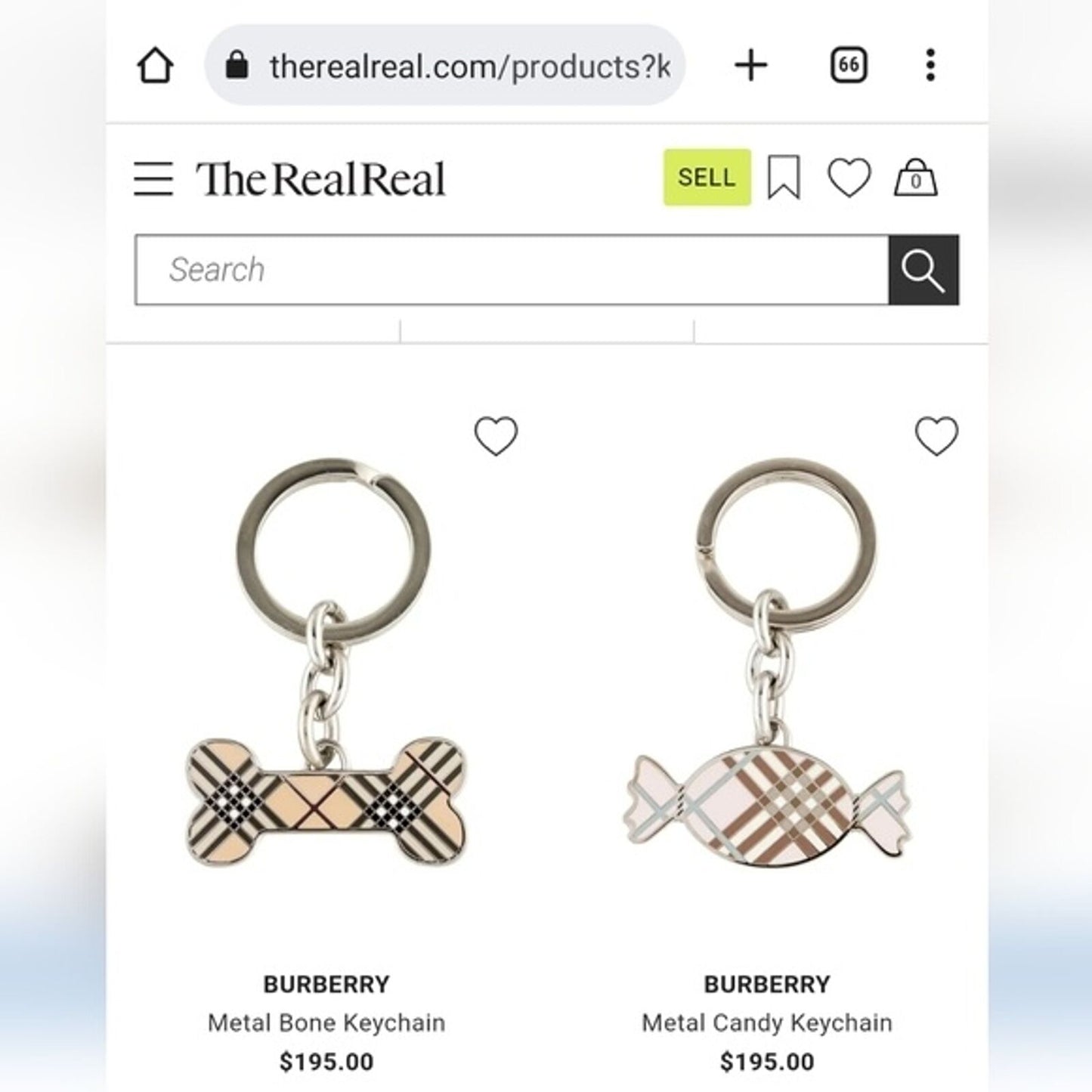Click The RealReal logo
1092x1092 pixels.
coord(321,179)
